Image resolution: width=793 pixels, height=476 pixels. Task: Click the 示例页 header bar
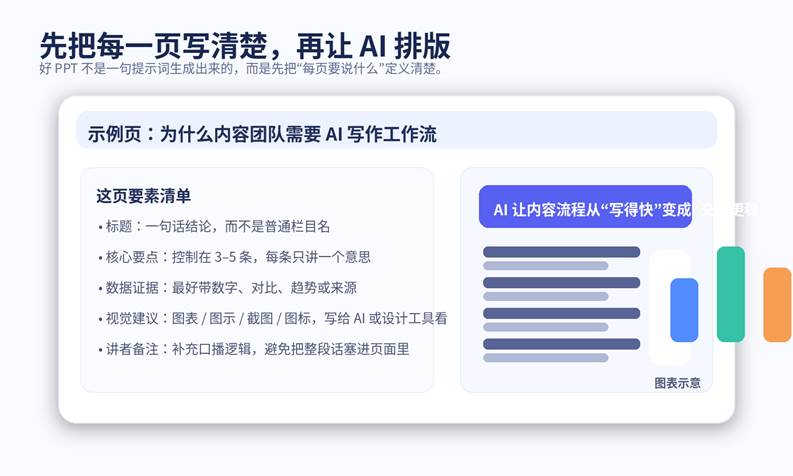(x=396, y=131)
